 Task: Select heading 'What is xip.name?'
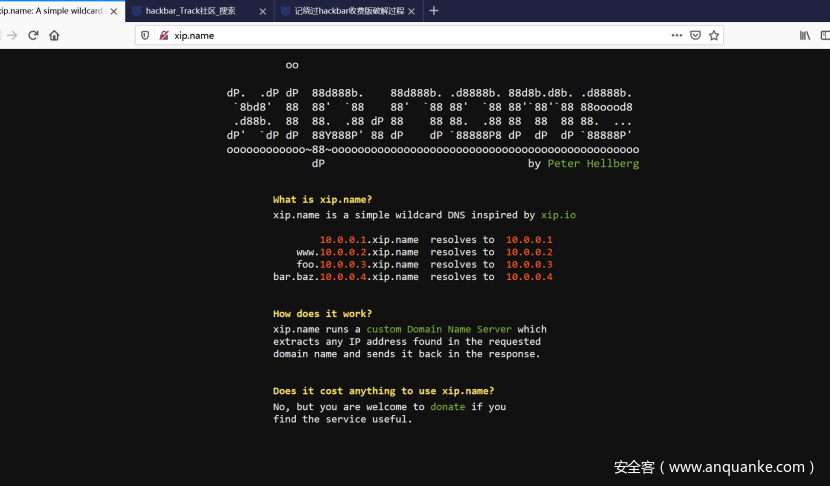coord(322,200)
